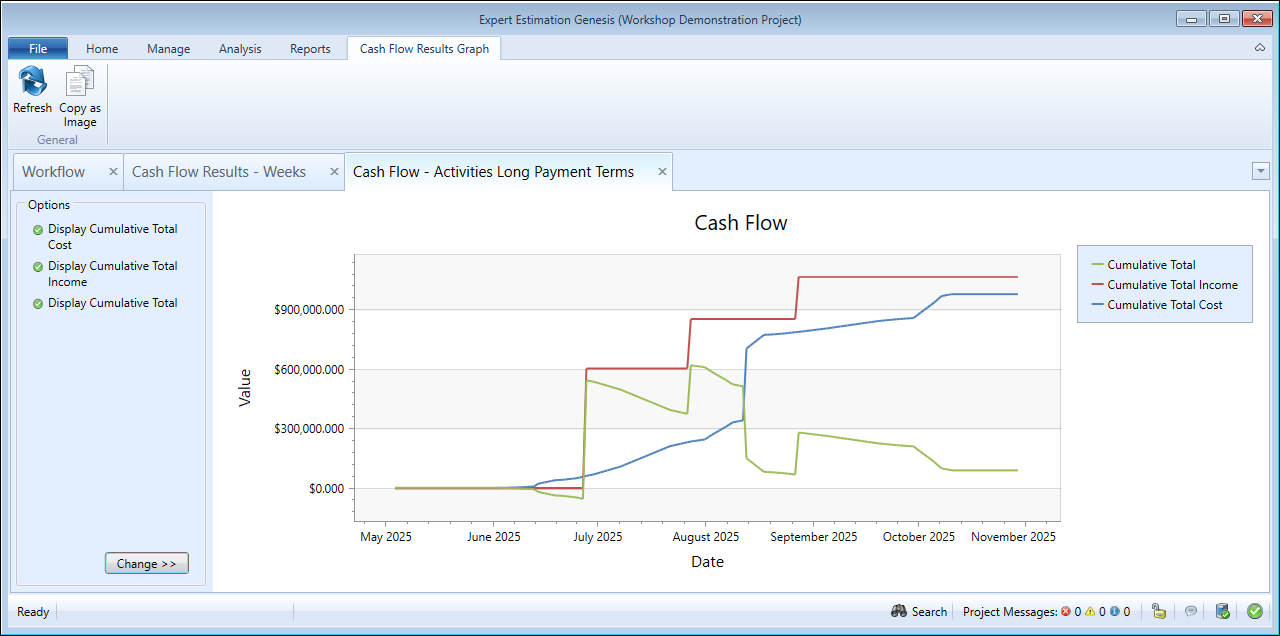1280x636 pixels.
Task: Click the database status icon
Action: point(1222,611)
